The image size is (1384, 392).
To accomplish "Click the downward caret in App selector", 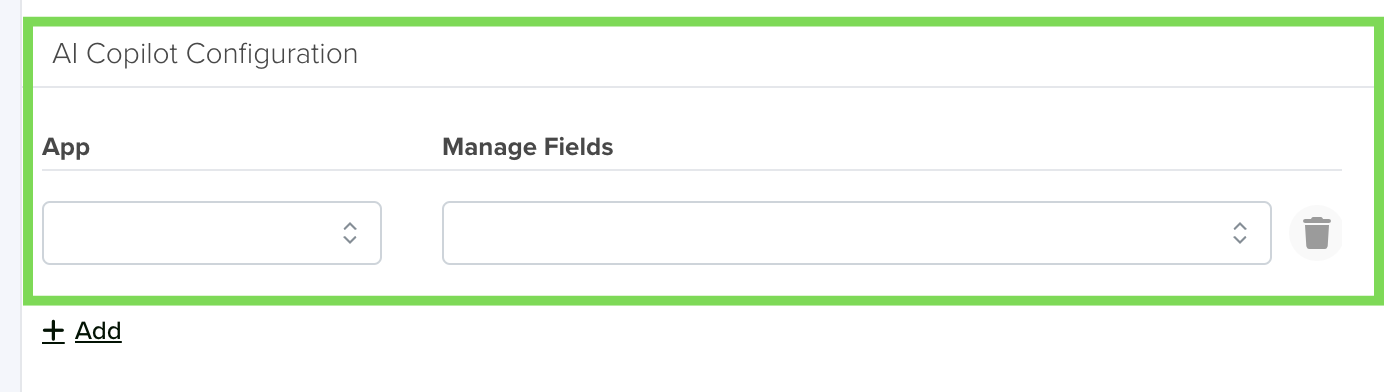I will pyautogui.click(x=350, y=240).
